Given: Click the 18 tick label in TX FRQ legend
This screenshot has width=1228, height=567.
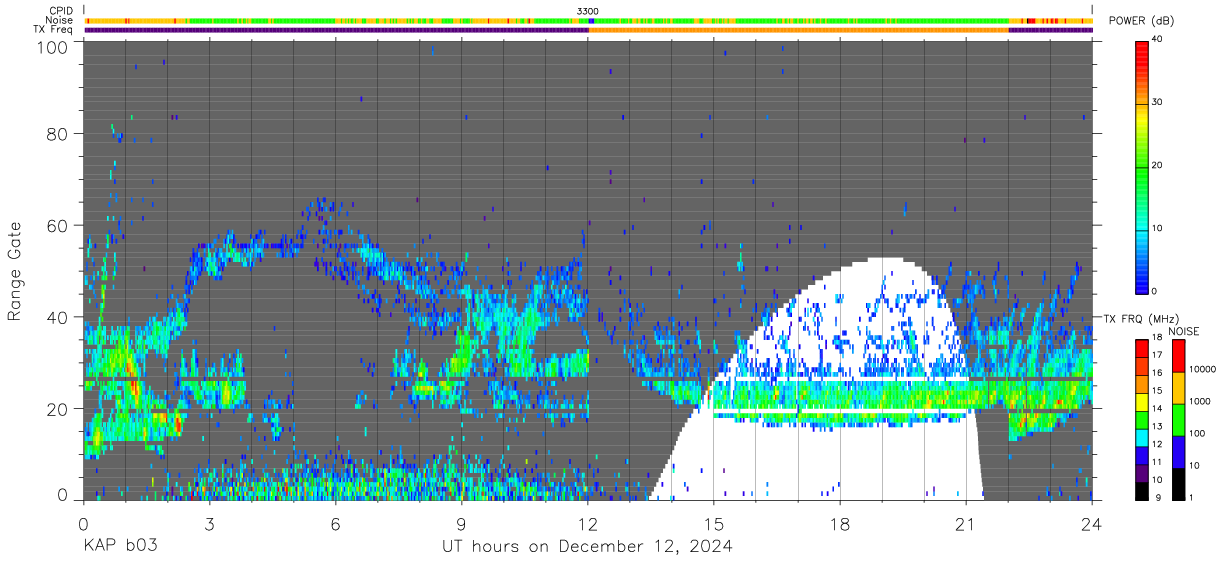Looking at the screenshot, I should [1157, 338].
